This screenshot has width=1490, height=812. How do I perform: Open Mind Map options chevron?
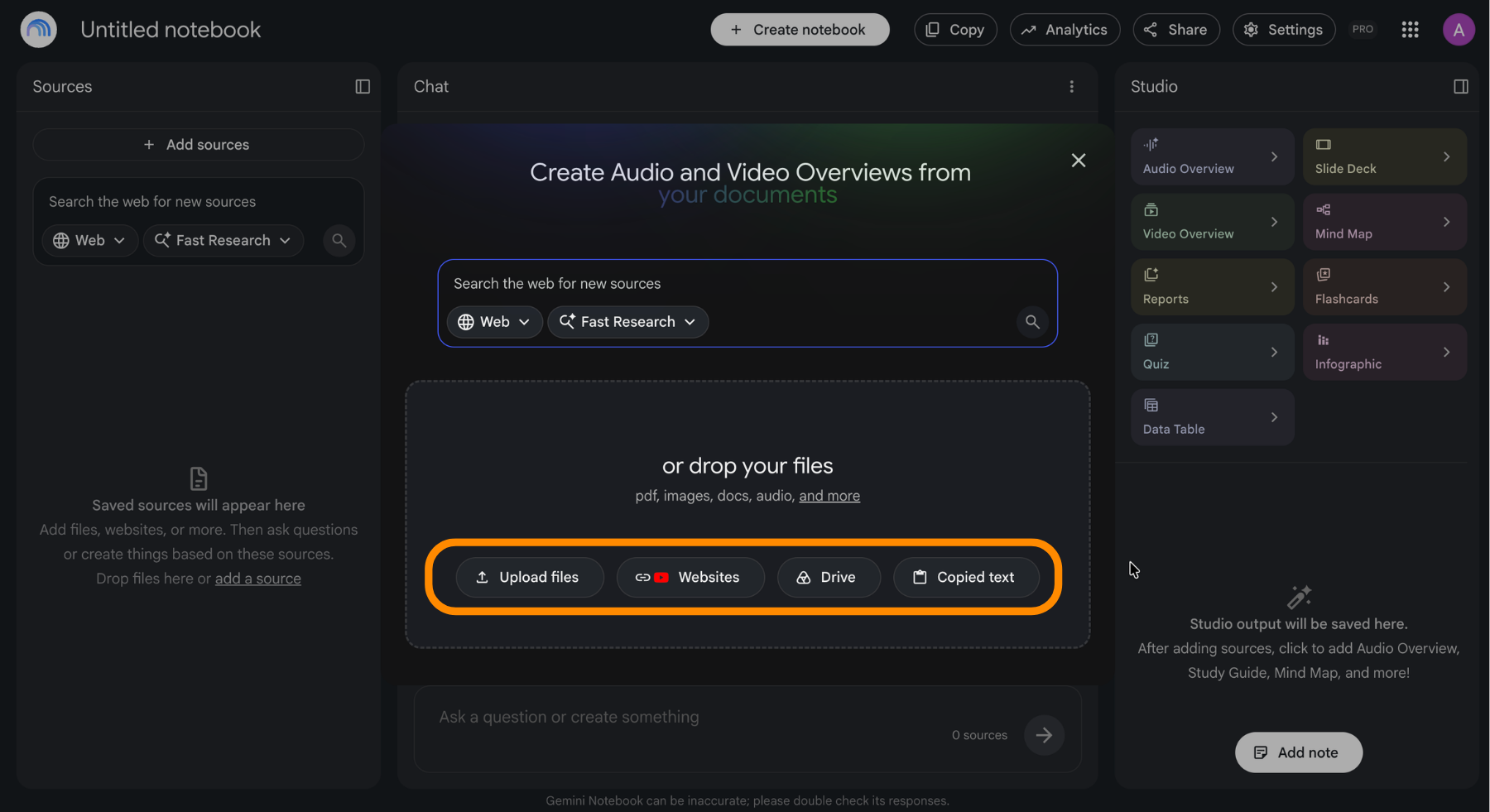(1446, 222)
